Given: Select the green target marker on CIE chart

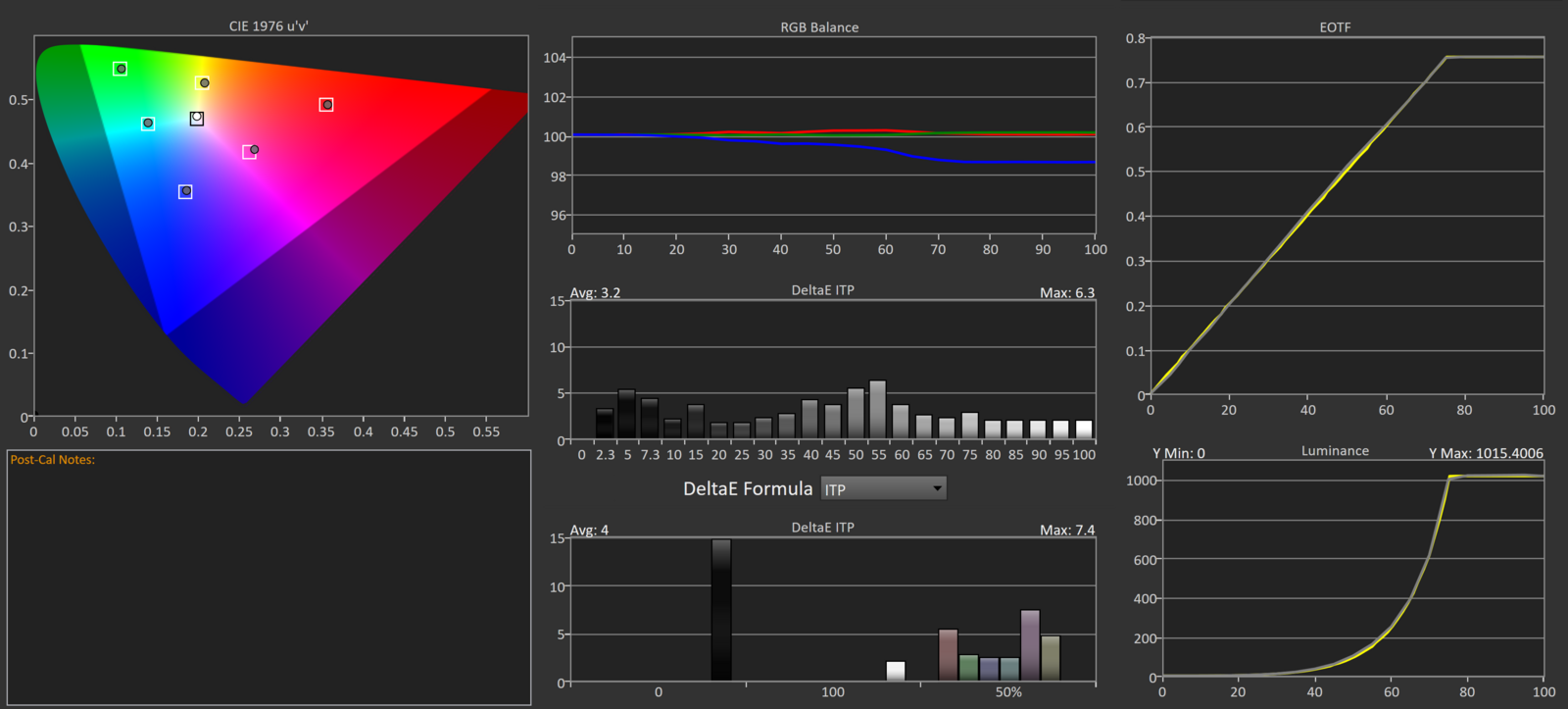Looking at the screenshot, I should (121, 69).
